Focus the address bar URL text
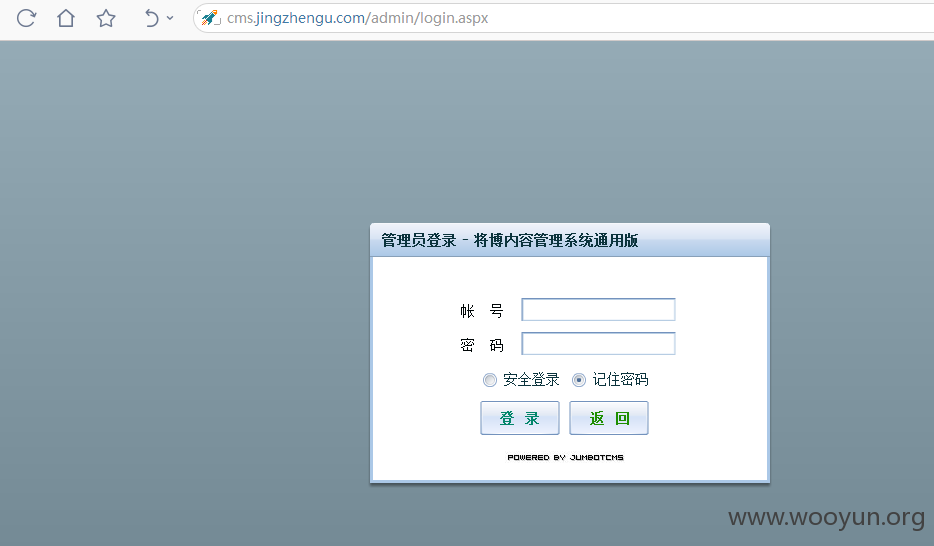Image resolution: width=934 pixels, height=546 pixels. tap(357, 18)
